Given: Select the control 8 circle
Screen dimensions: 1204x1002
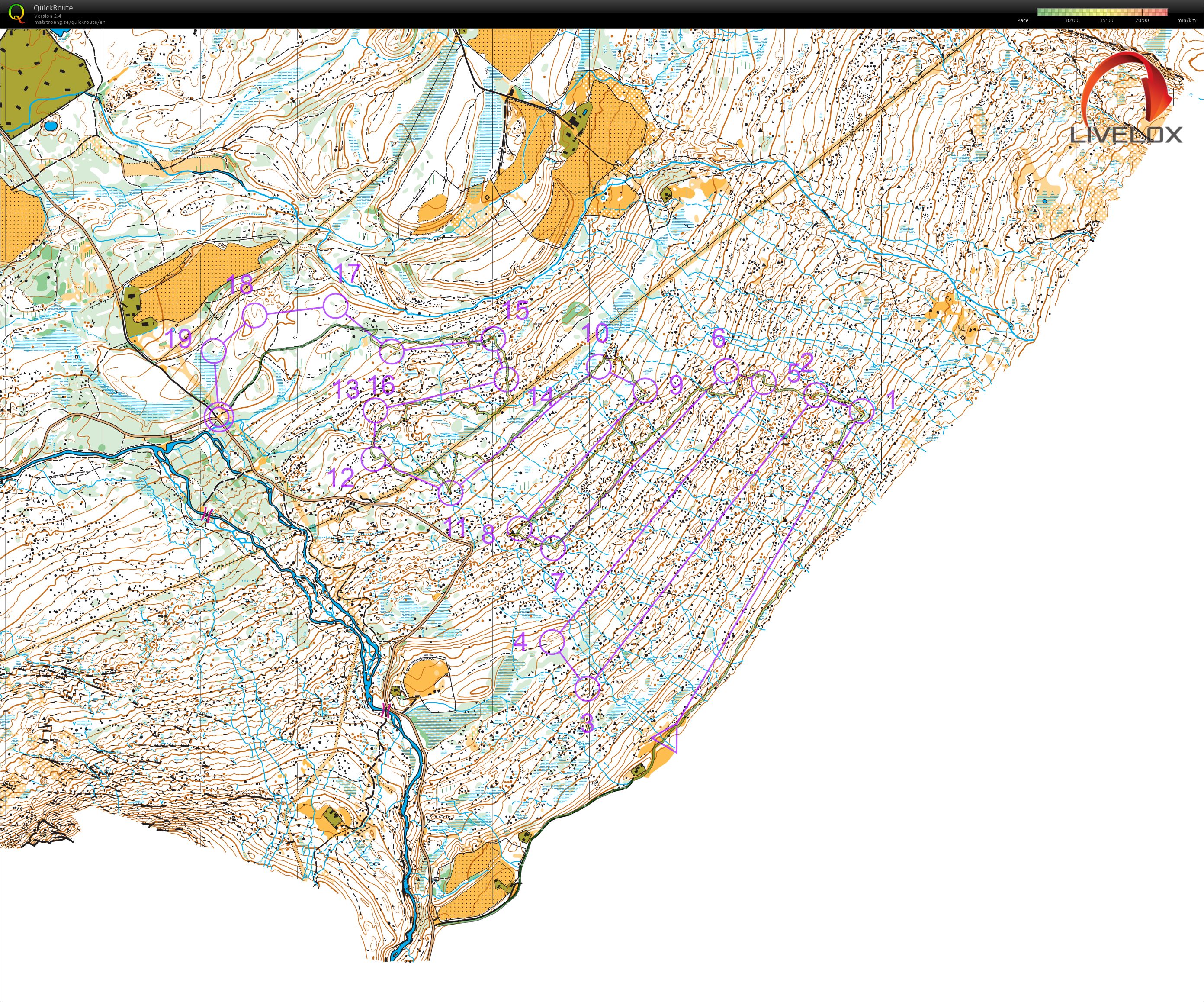Looking at the screenshot, I should coord(520,528).
